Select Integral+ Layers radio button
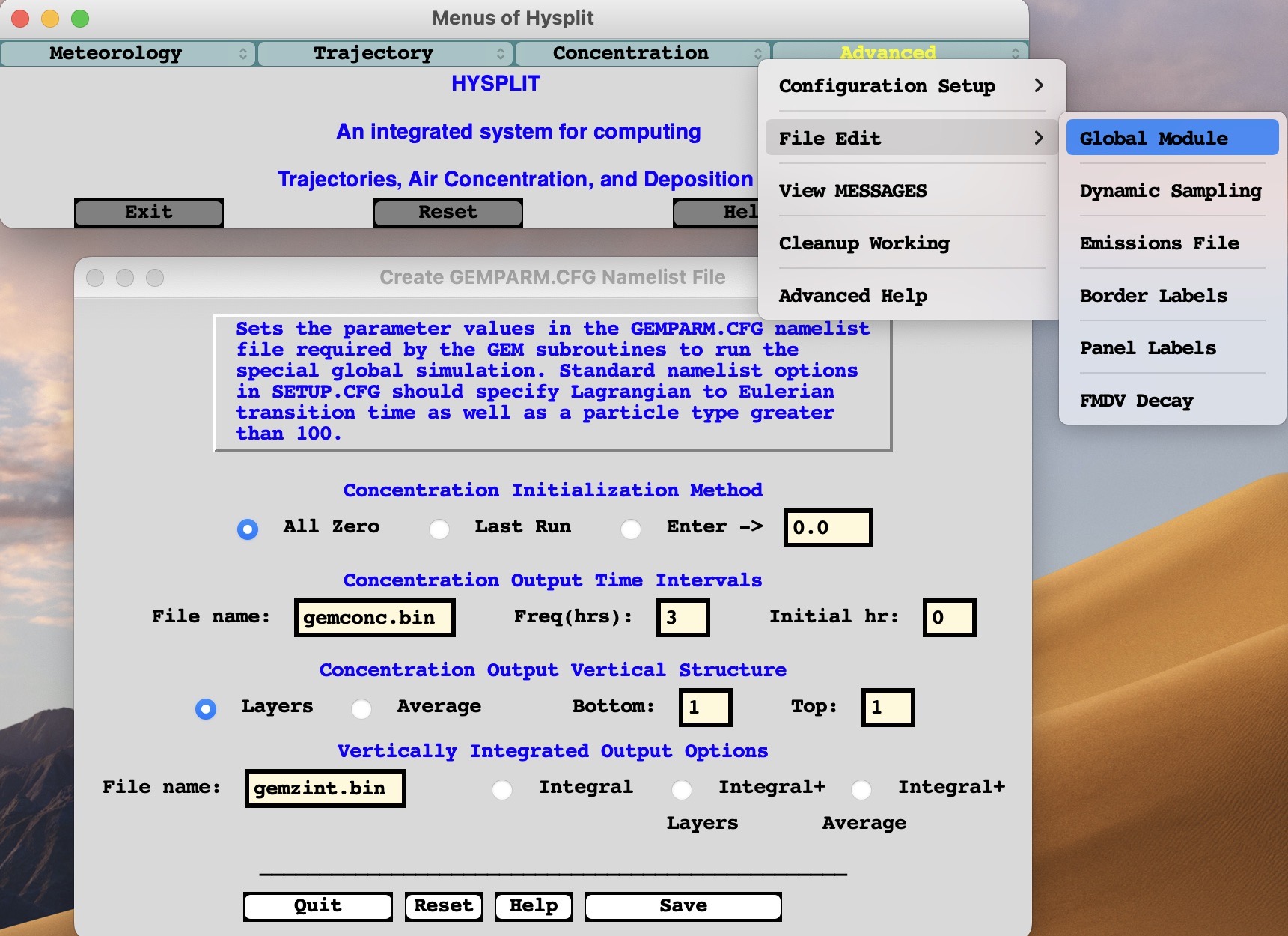 click(682, 790)
